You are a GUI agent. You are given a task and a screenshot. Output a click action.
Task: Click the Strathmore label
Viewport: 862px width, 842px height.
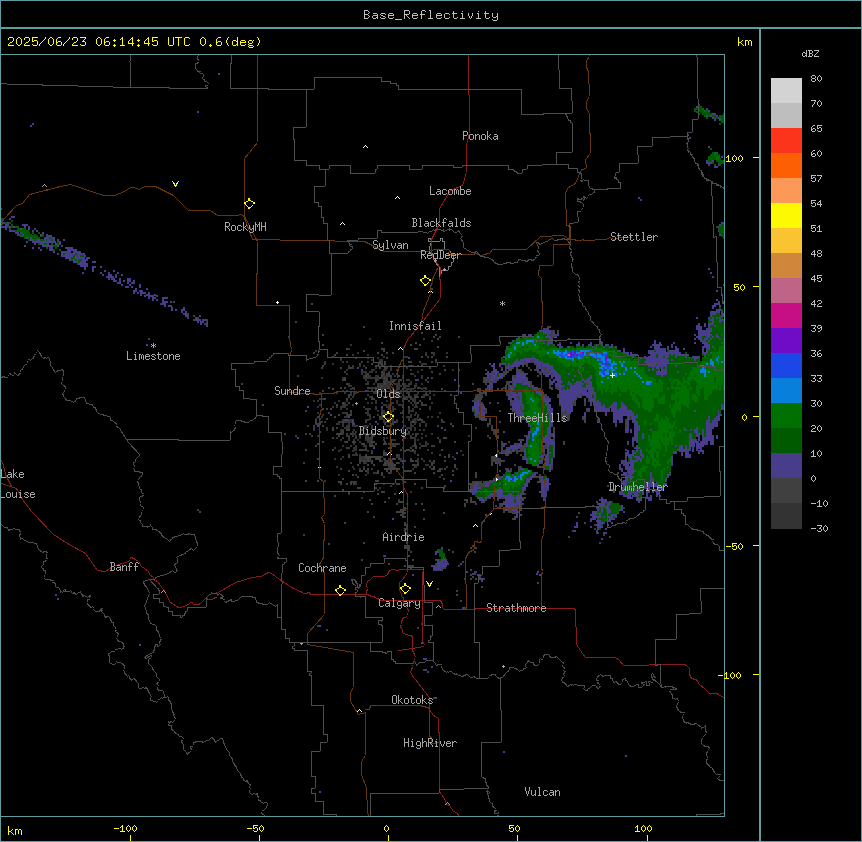click(x=516, y=608)
